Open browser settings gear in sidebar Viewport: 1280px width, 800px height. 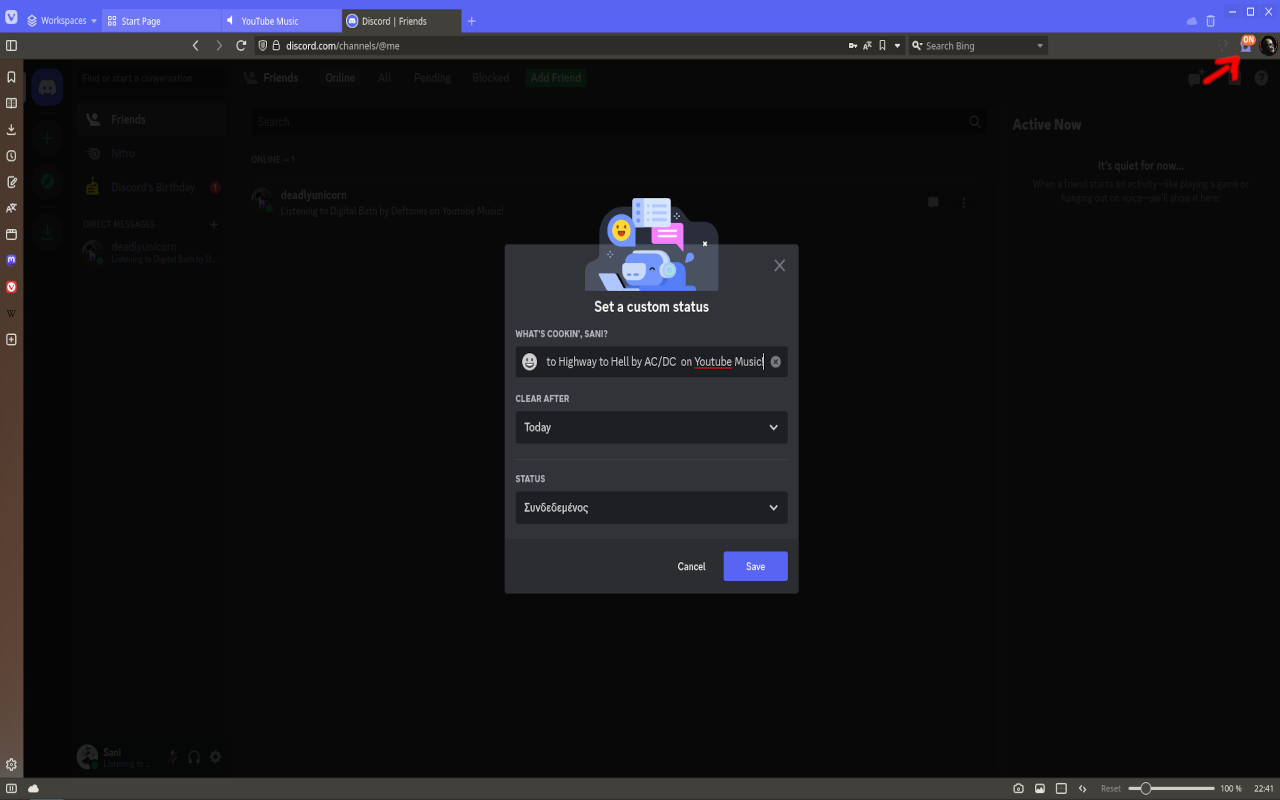(11, 765)
